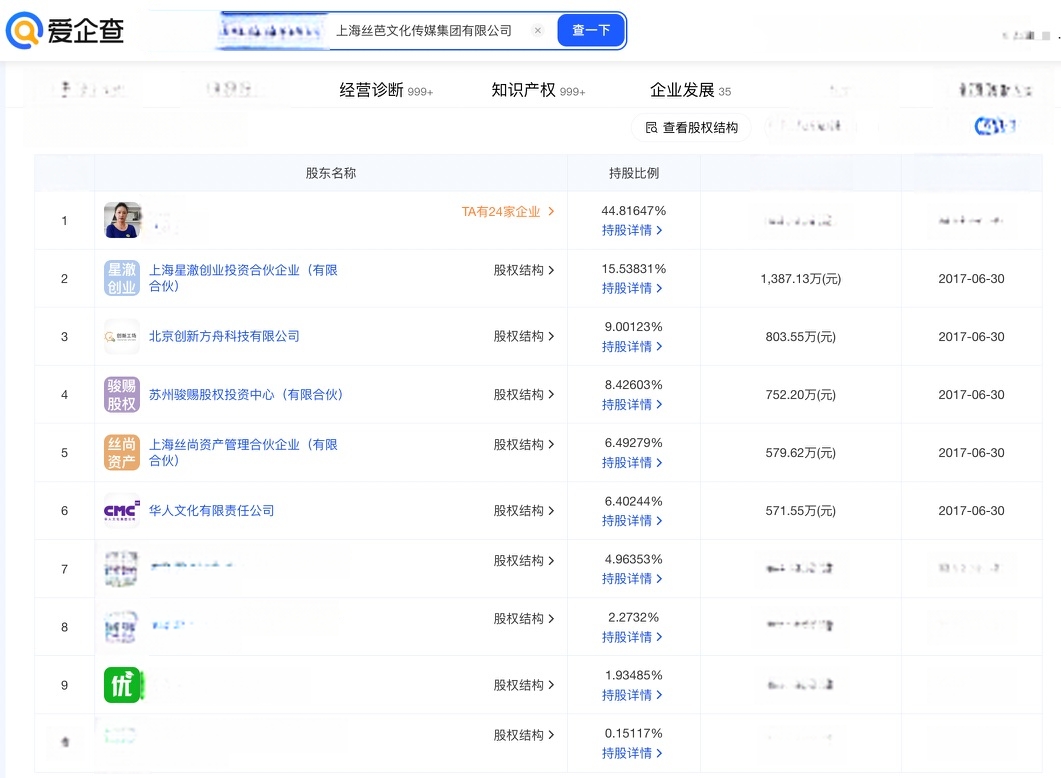Open 持股详情 under 1.93485%
This screenshot has width=1061, height=778.
pyautogui.click(x=632, y=695)
